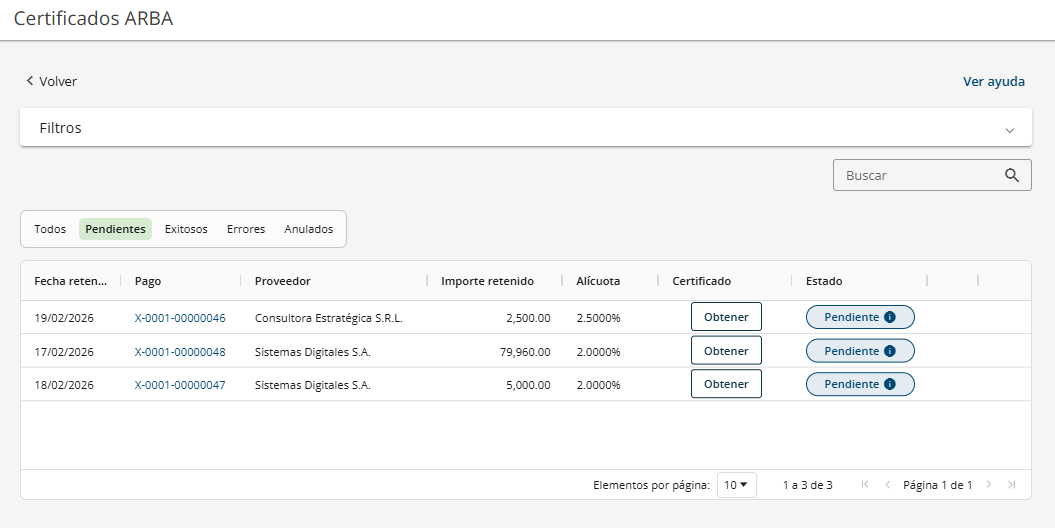Click info icon on 79,960.00 row status
The image size is (1055, 528).
point(890,351)
